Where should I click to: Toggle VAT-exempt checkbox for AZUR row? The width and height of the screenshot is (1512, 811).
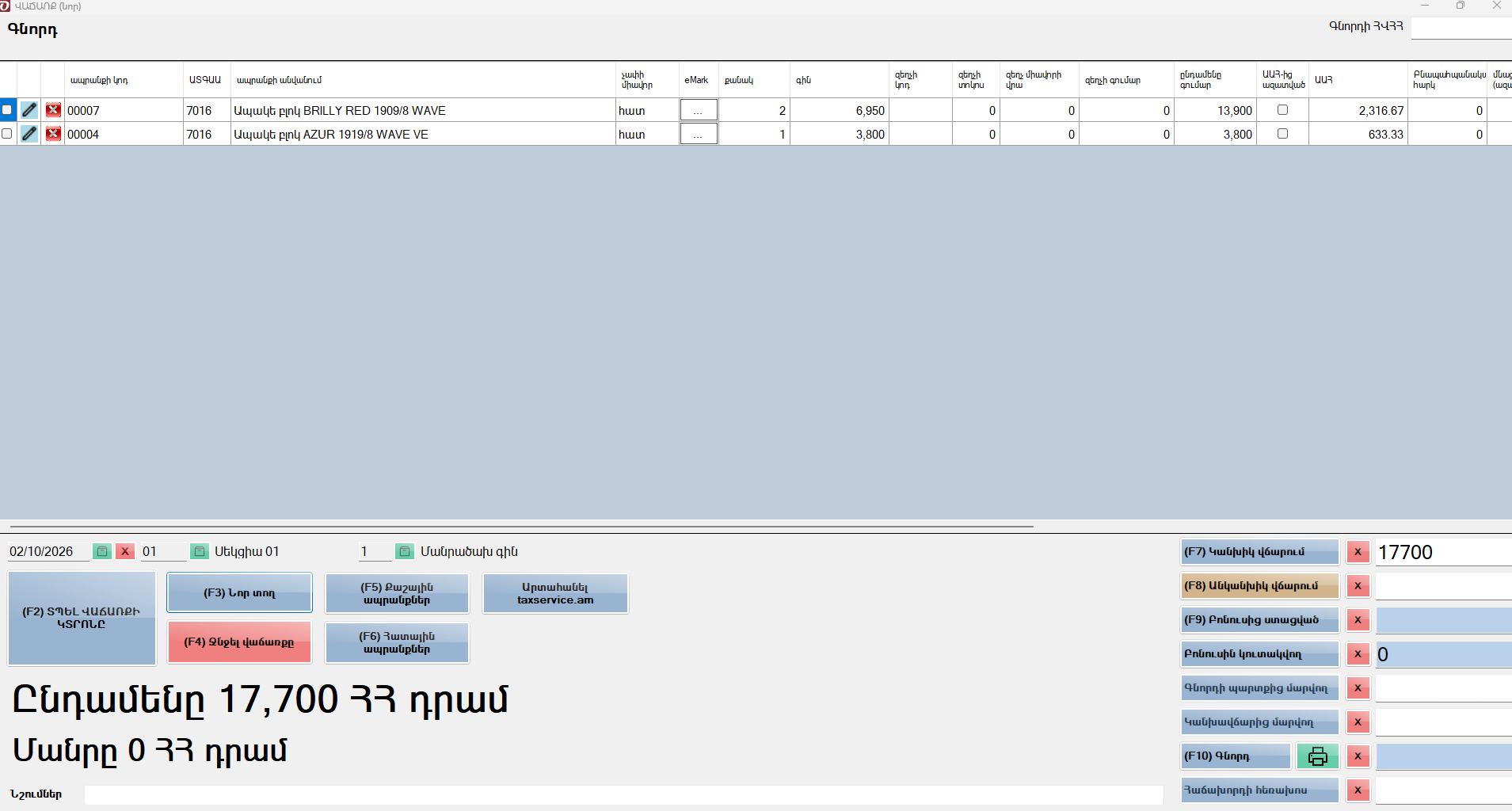(1283, 134)
